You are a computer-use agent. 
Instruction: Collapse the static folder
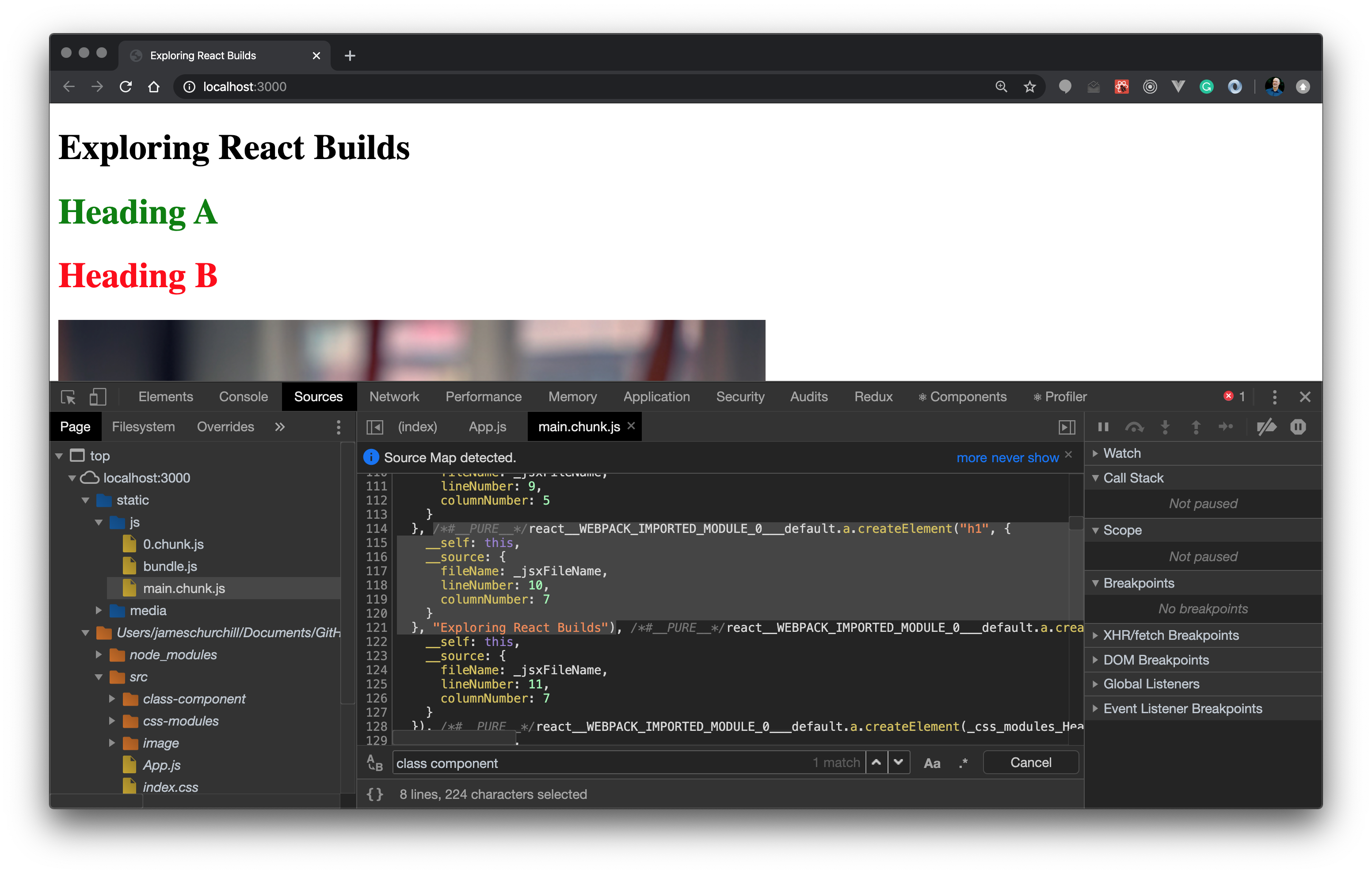pyautogui.click(x=85, y=500)
